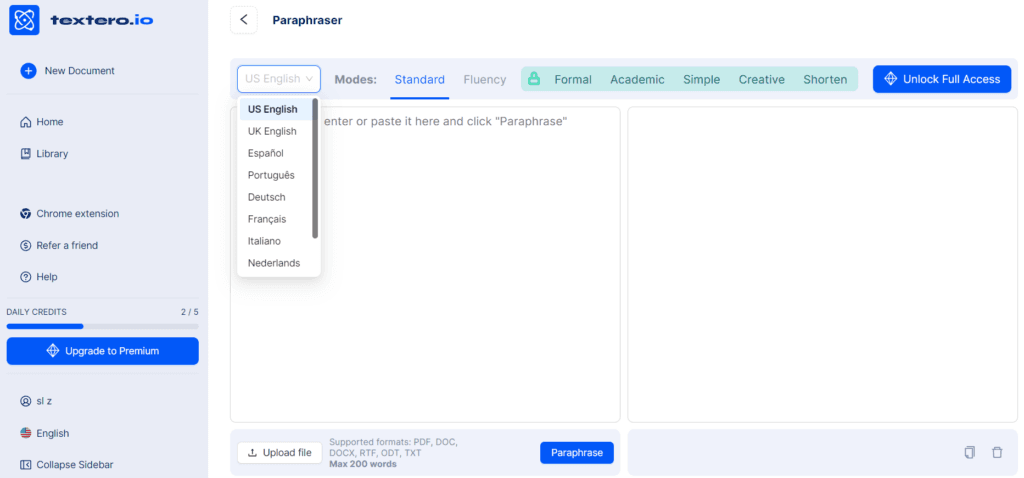Screen dimensions: 1024x478
Task: Go to Home in the sidebar
Action: pos(42,122)
